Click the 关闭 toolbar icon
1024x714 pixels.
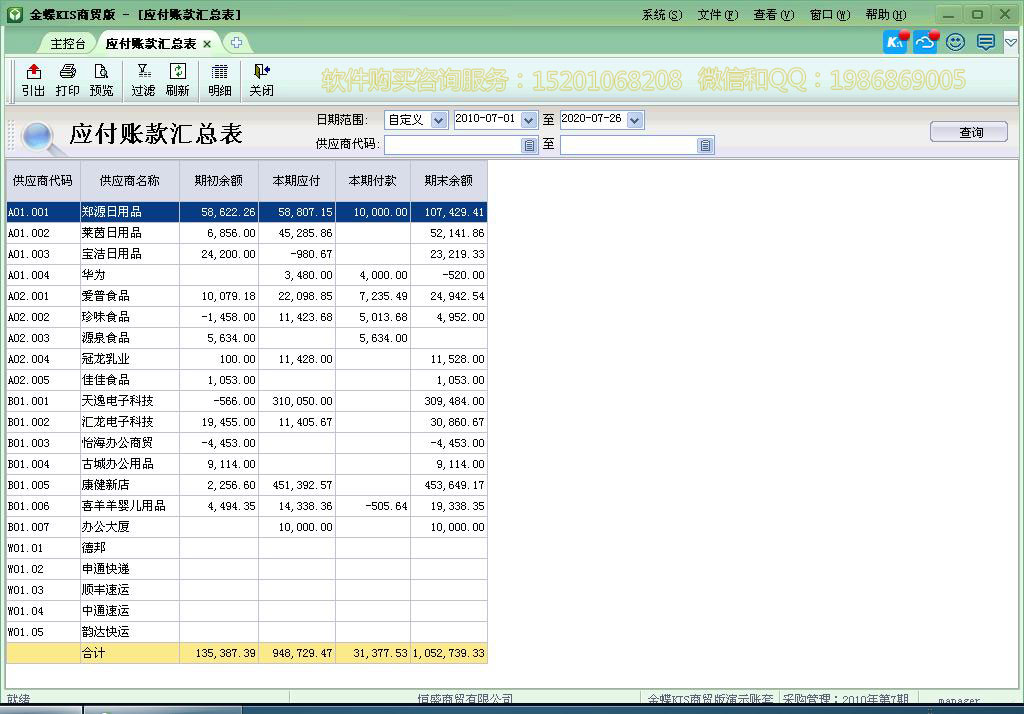[x=261, y=80]
